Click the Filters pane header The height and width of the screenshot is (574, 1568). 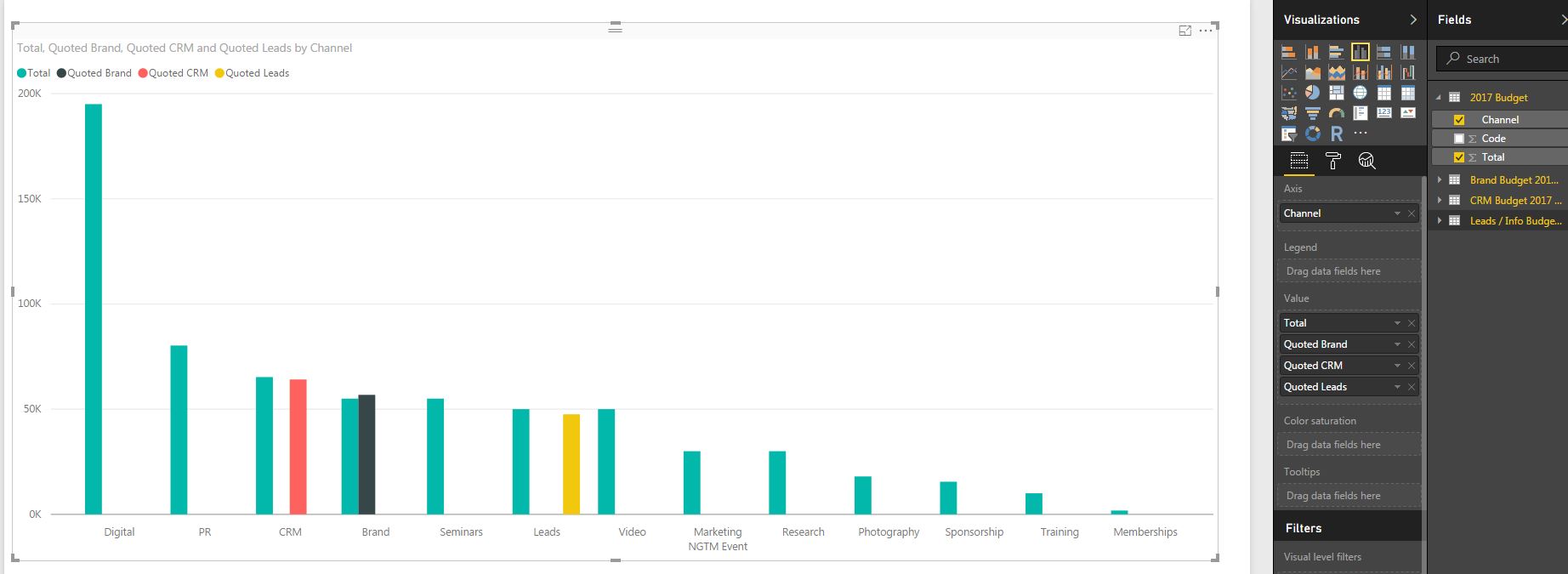(1348, 528)
